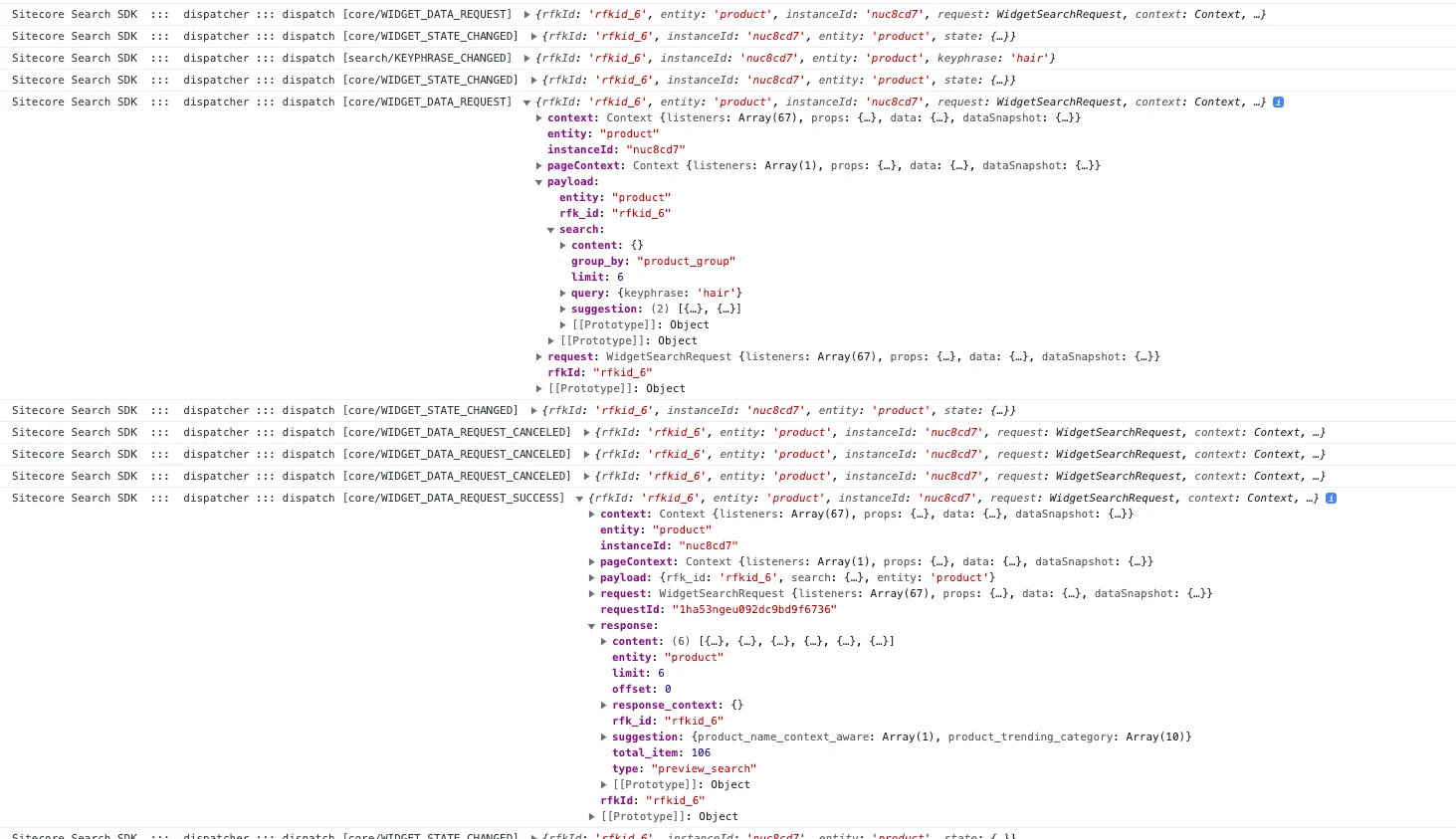Select group_by value "product_group"
This screenshot has width=1456, height=839.
click(687, 262)
